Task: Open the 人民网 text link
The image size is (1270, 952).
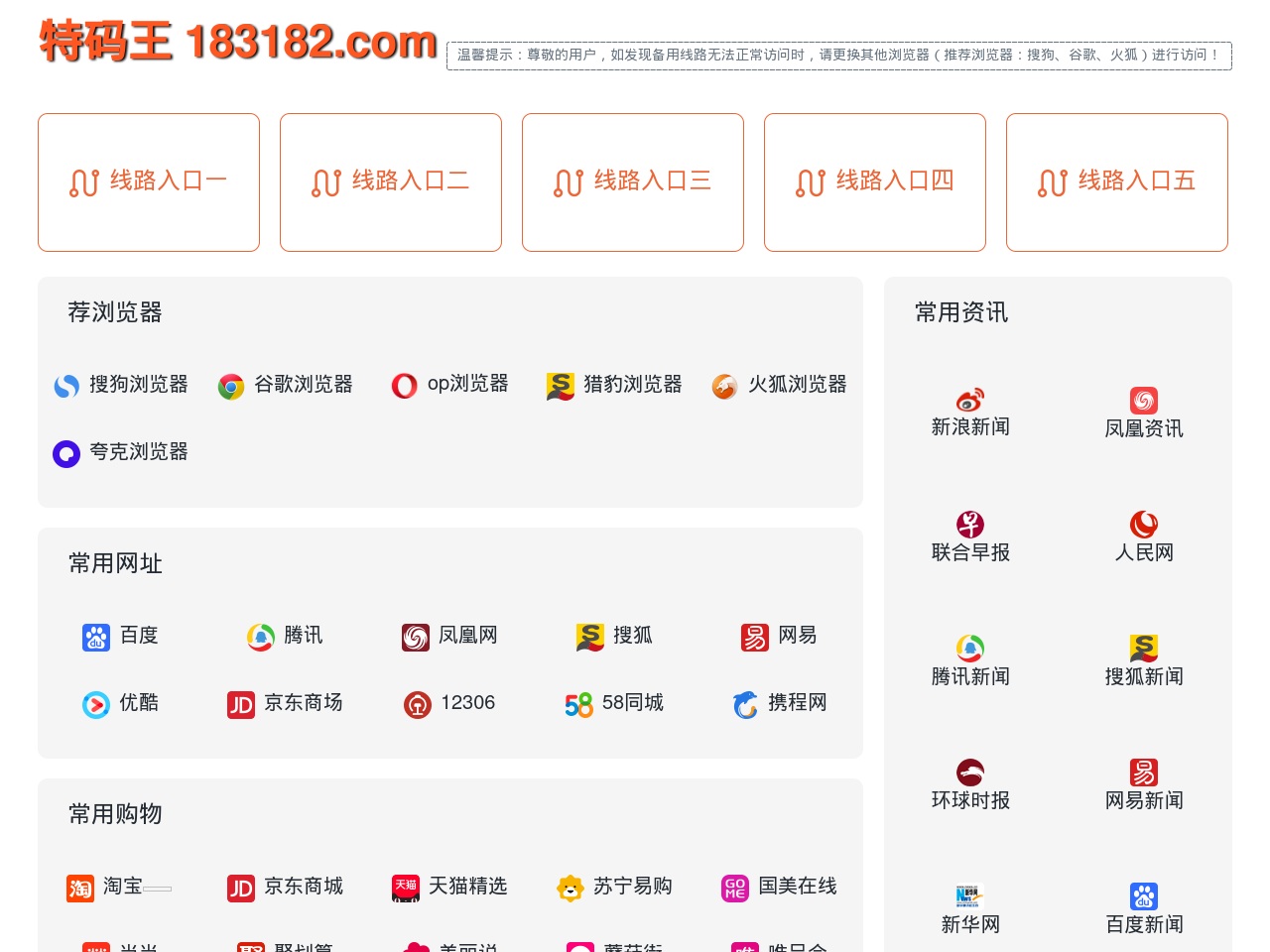Action: [1144, 552]
